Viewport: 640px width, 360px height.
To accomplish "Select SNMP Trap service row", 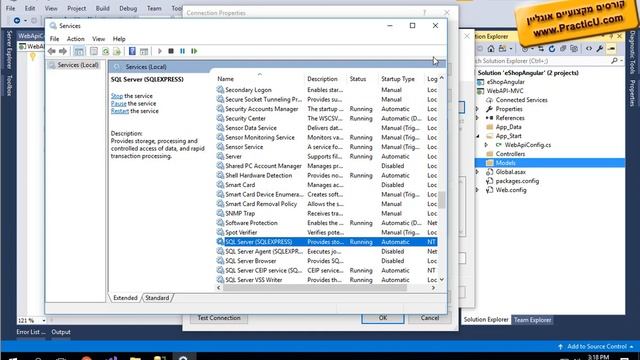I will tap(327, 213).
